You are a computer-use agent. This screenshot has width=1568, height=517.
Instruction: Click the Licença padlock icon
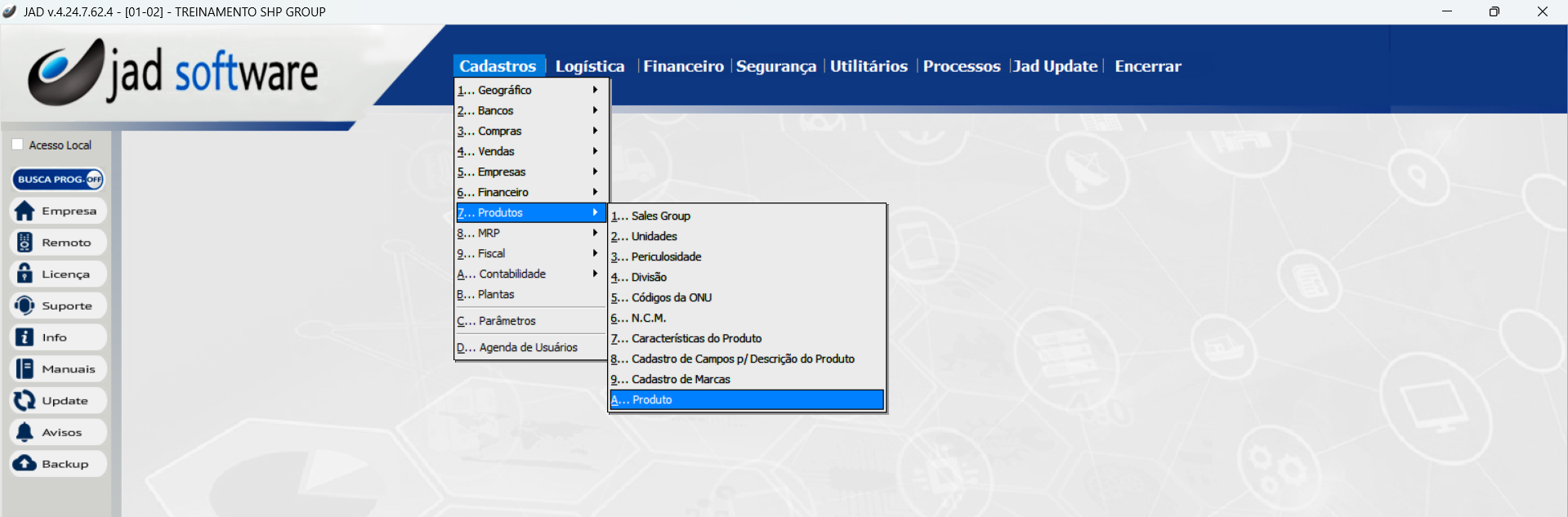point(25,274)
